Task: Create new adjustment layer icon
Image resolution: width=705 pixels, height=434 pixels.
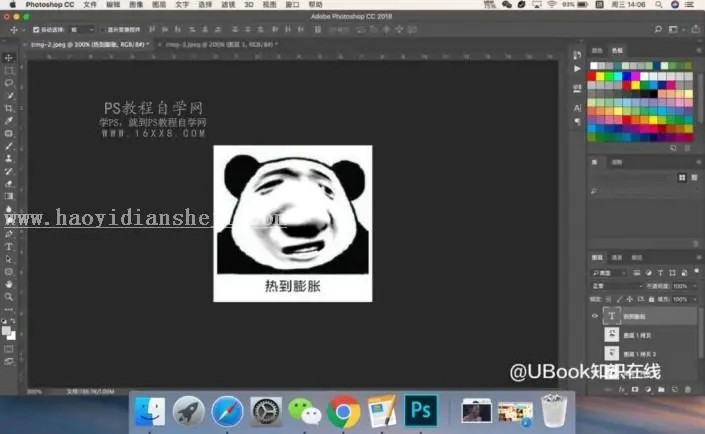Action: click(648, 389)
